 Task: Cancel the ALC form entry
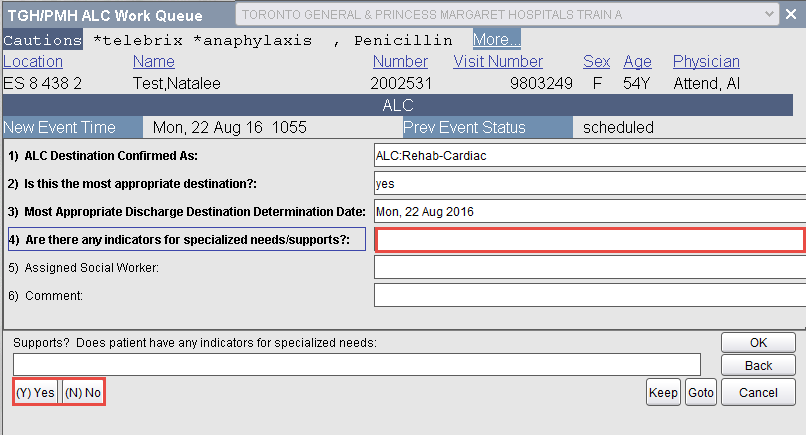click(757, 393)
